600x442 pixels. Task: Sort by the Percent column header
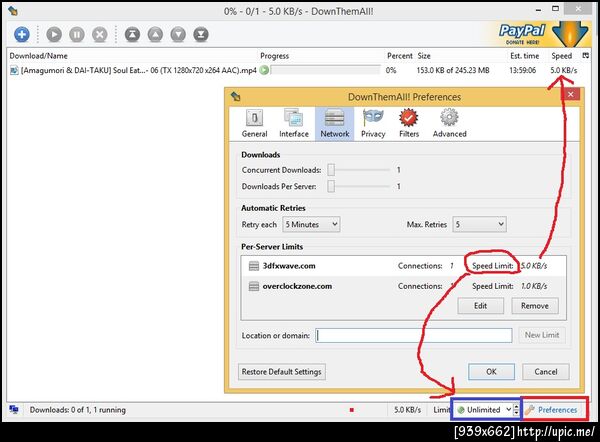click(x=400, y=56)
